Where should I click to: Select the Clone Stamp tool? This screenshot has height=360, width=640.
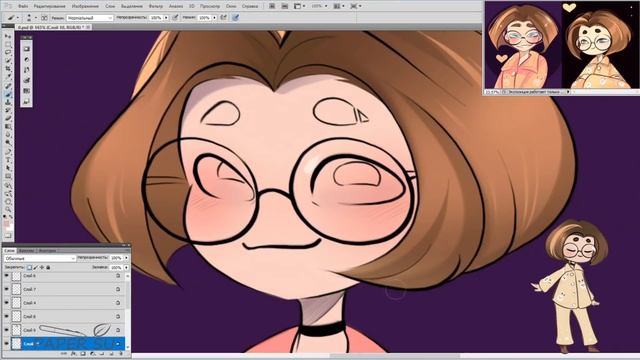point(8,102)
